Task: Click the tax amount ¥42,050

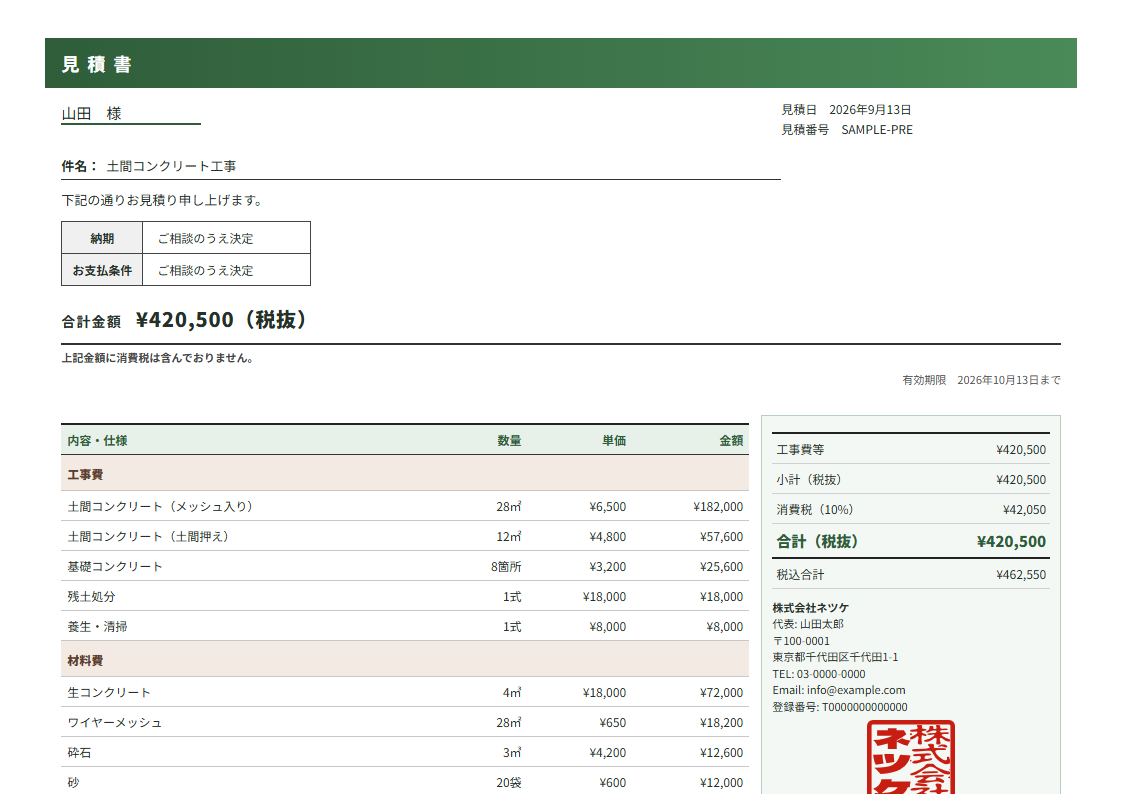Action: tap(1024, 509)
